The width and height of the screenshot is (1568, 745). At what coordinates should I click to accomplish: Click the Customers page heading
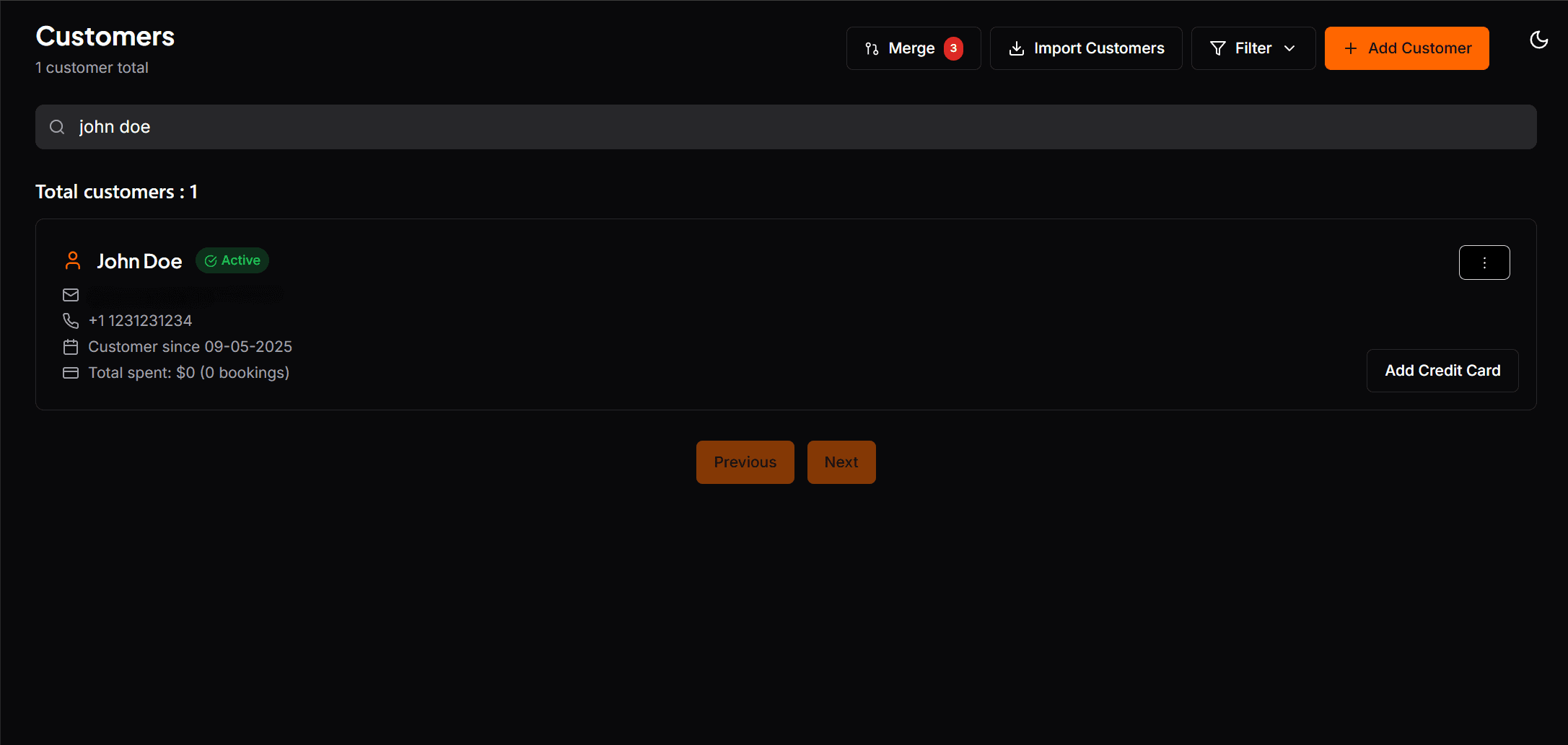(x=105, y=36)
